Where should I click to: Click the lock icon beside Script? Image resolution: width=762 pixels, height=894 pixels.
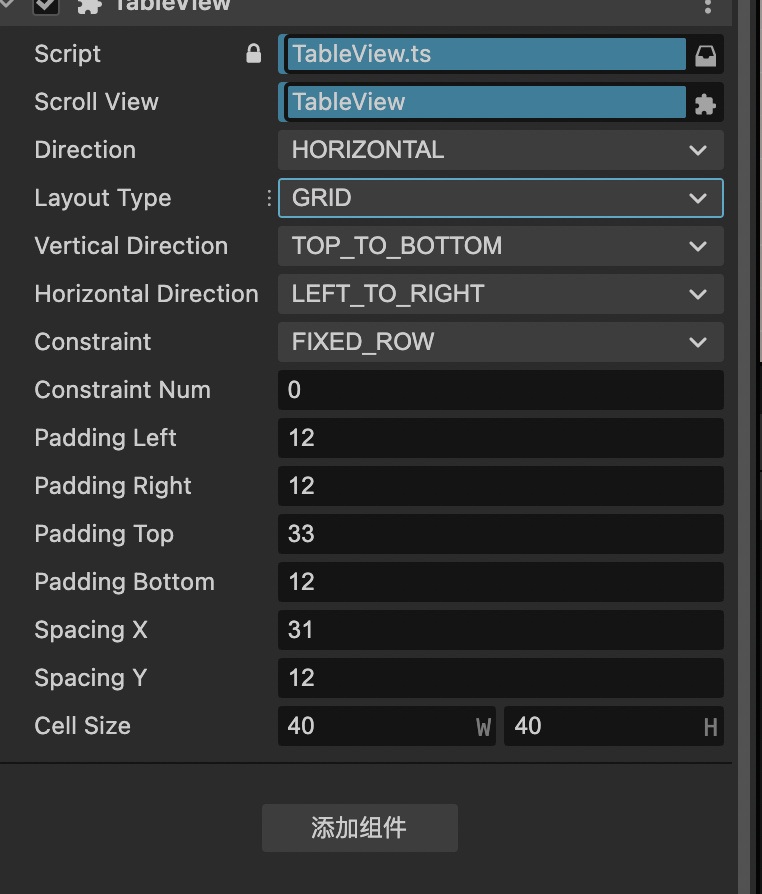point(254,54)
